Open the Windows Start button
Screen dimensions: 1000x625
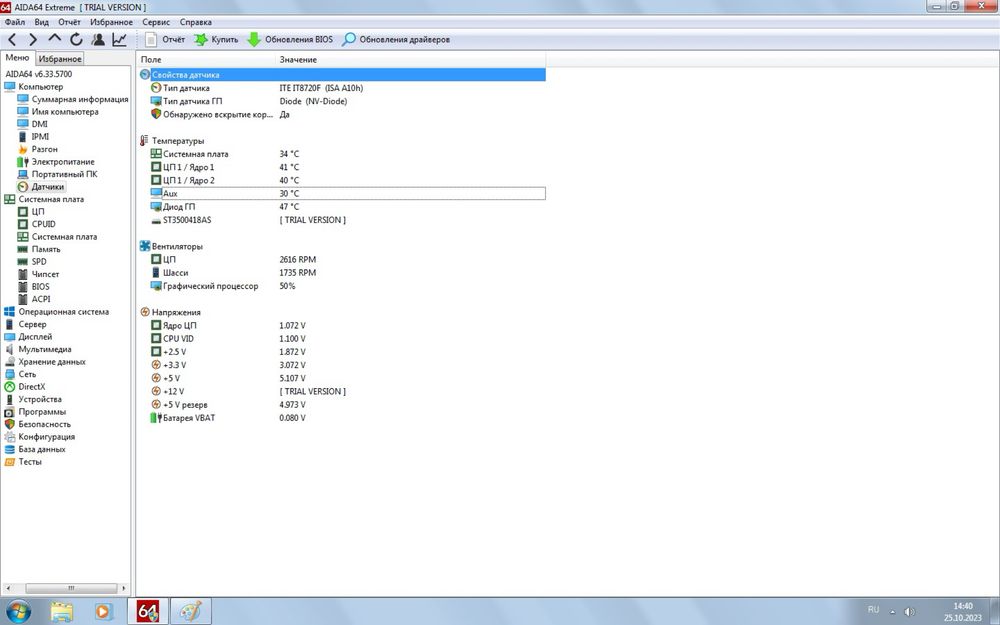[x=18, y=611]
